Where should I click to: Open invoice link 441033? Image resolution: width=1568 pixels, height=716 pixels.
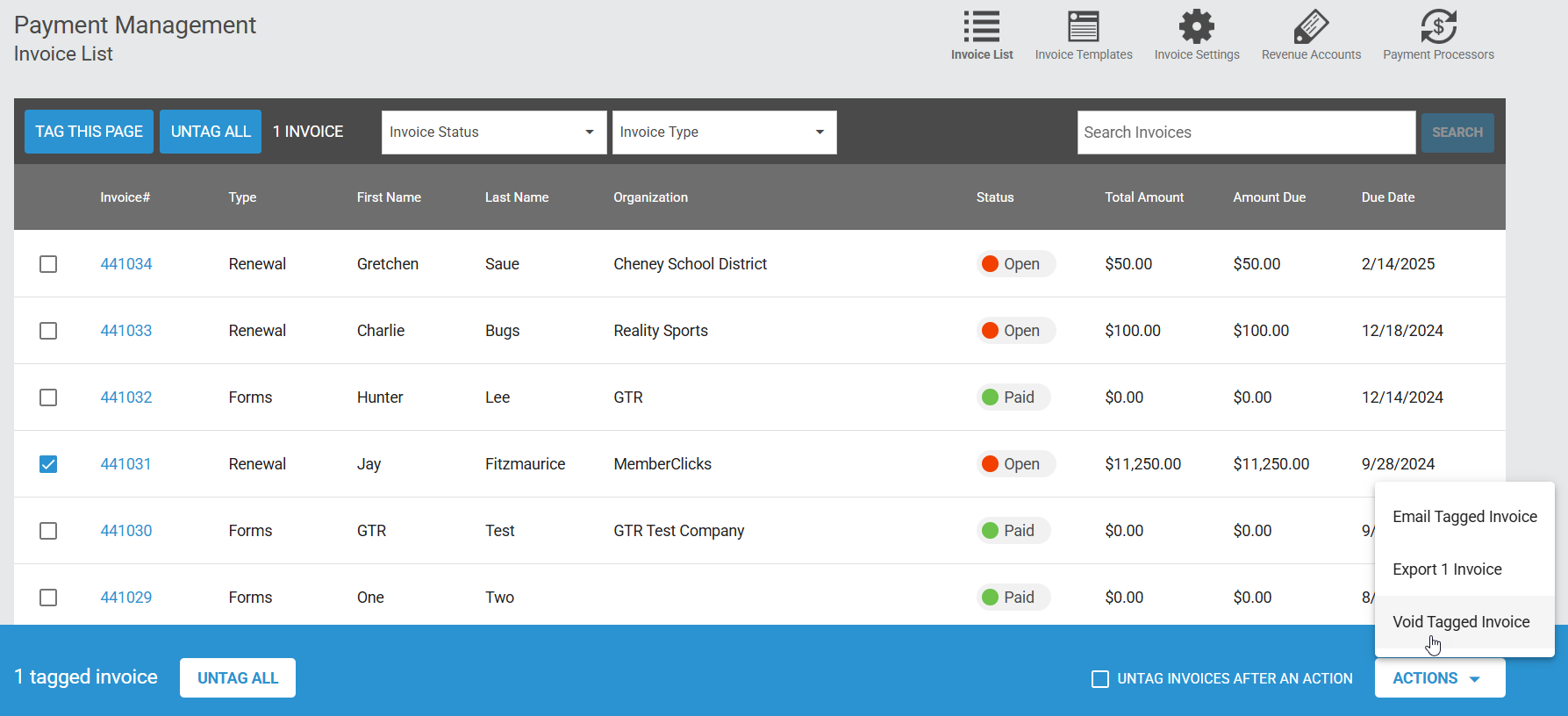[126, 331]
